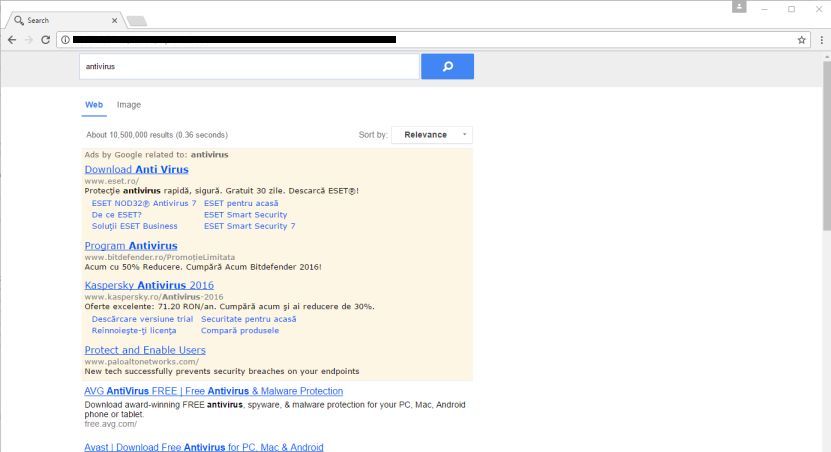The image size is (831, 452).
Task: Switch to the Web results tab
Action: coord(94,104)
